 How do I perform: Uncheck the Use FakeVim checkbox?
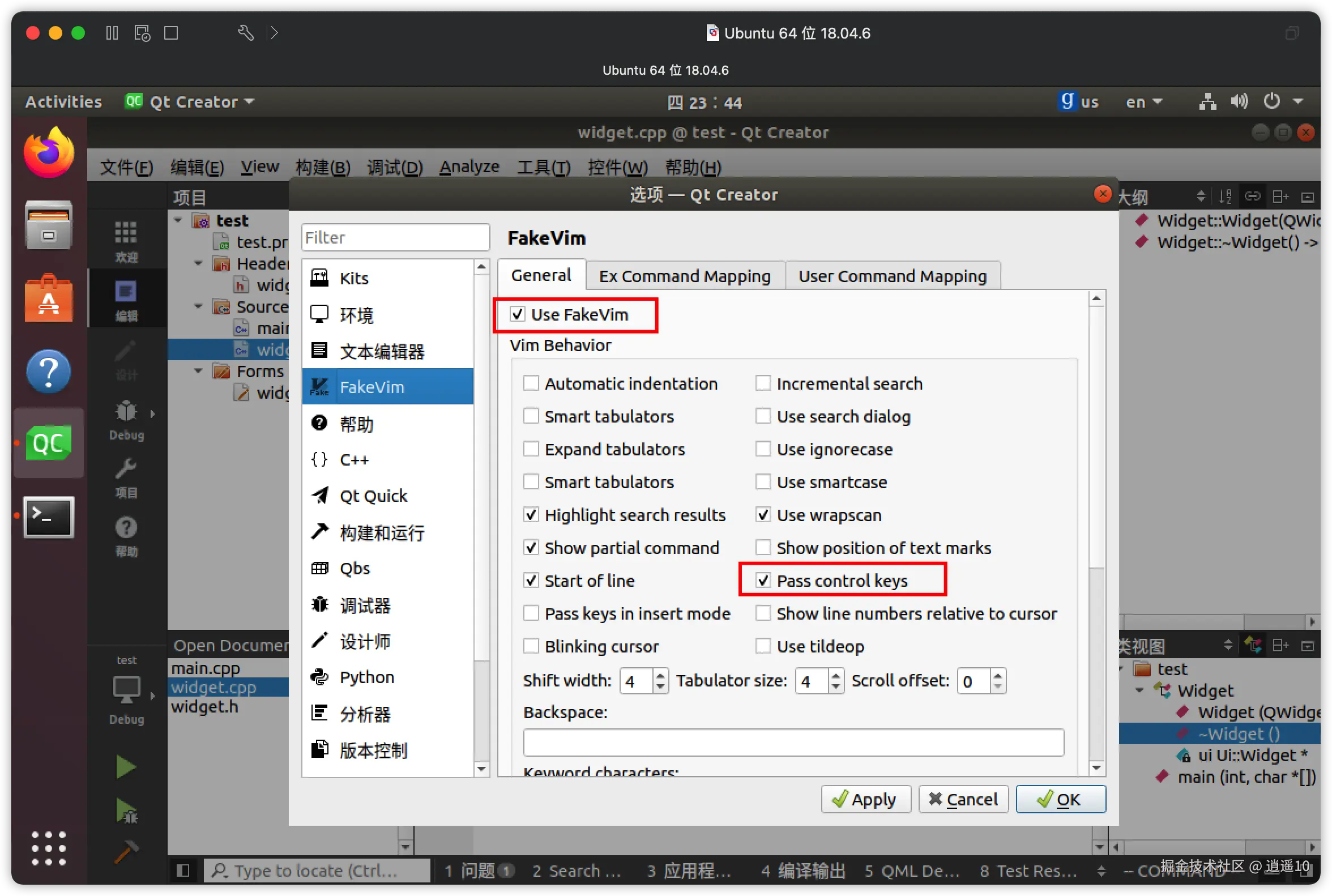(517, 314)
